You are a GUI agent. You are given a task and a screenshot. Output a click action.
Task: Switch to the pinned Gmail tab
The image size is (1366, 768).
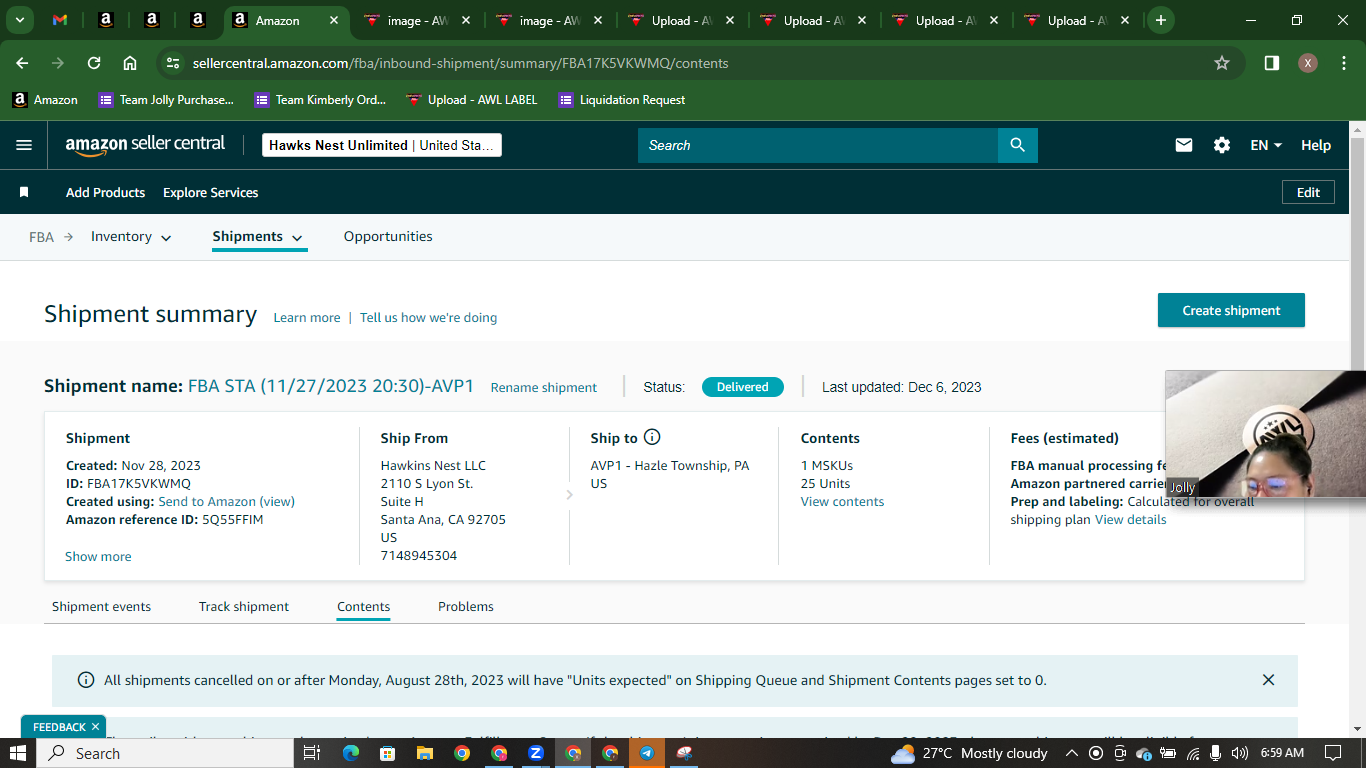click(x=60, y=20)
